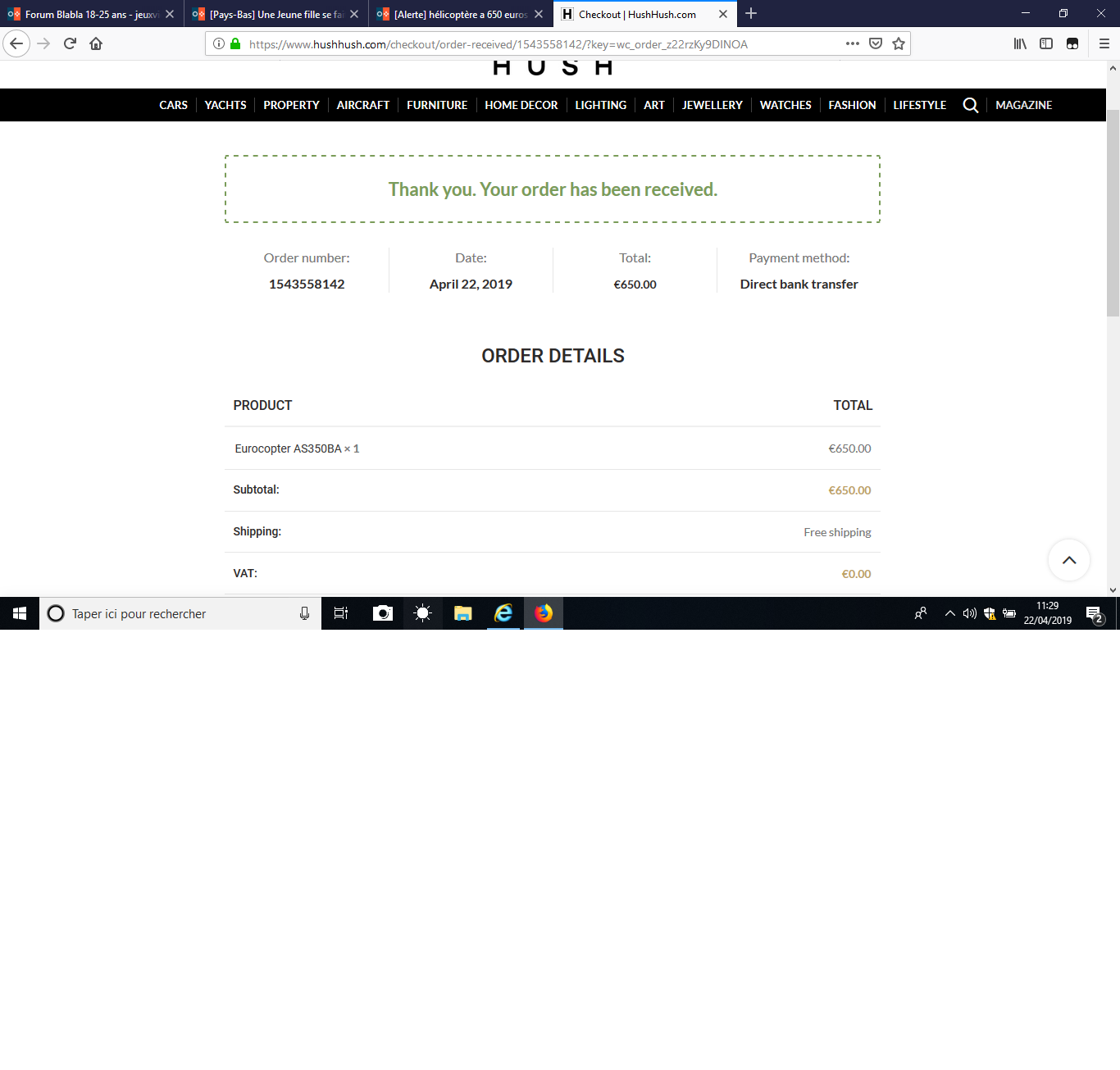Image resolution: width=1120 pixels, height=1070 pixels.
Task: Search the HushHush site
Action: 971,105
